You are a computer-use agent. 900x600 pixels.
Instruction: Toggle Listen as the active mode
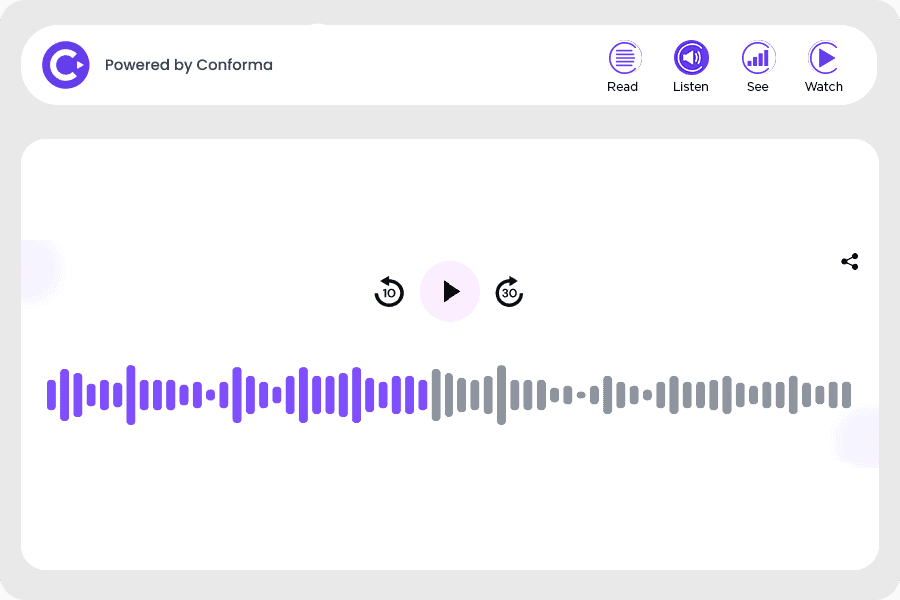click(690, 57)
